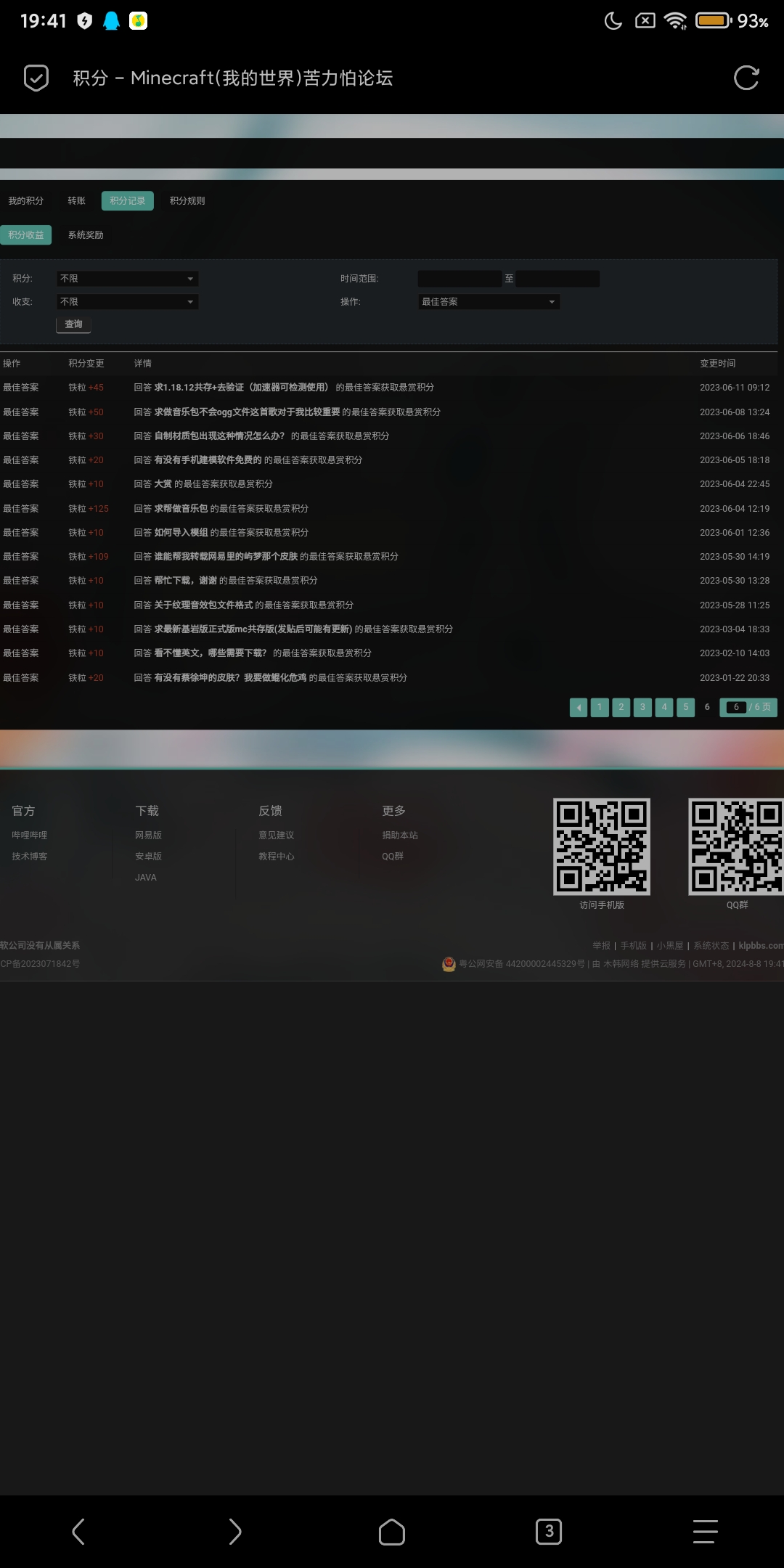Open thread 看不懂英文，哪些需要下载
Screen dimensions: 784x1568
tap(211, 653)
